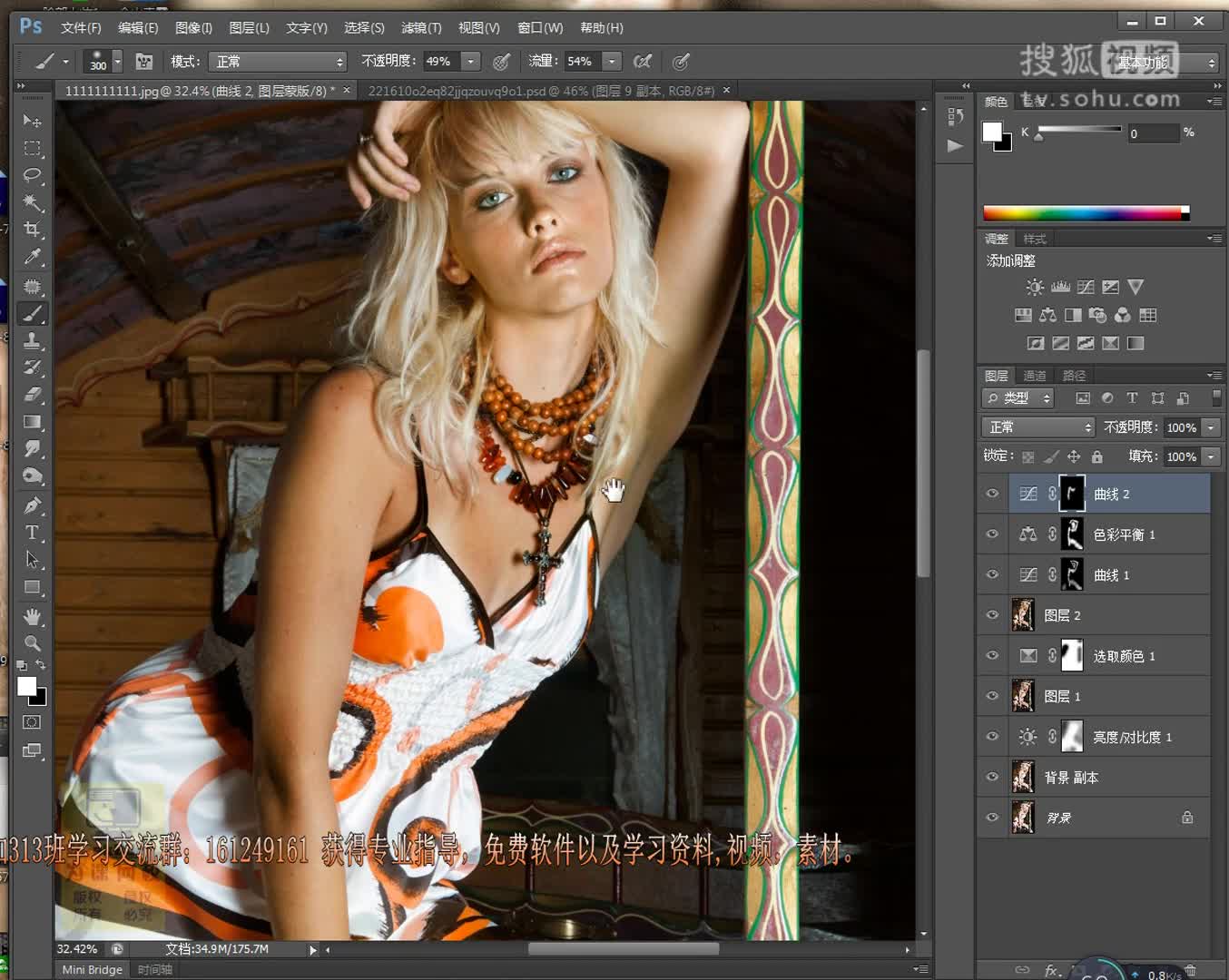Select the Lasso tool

coord(33,175)
